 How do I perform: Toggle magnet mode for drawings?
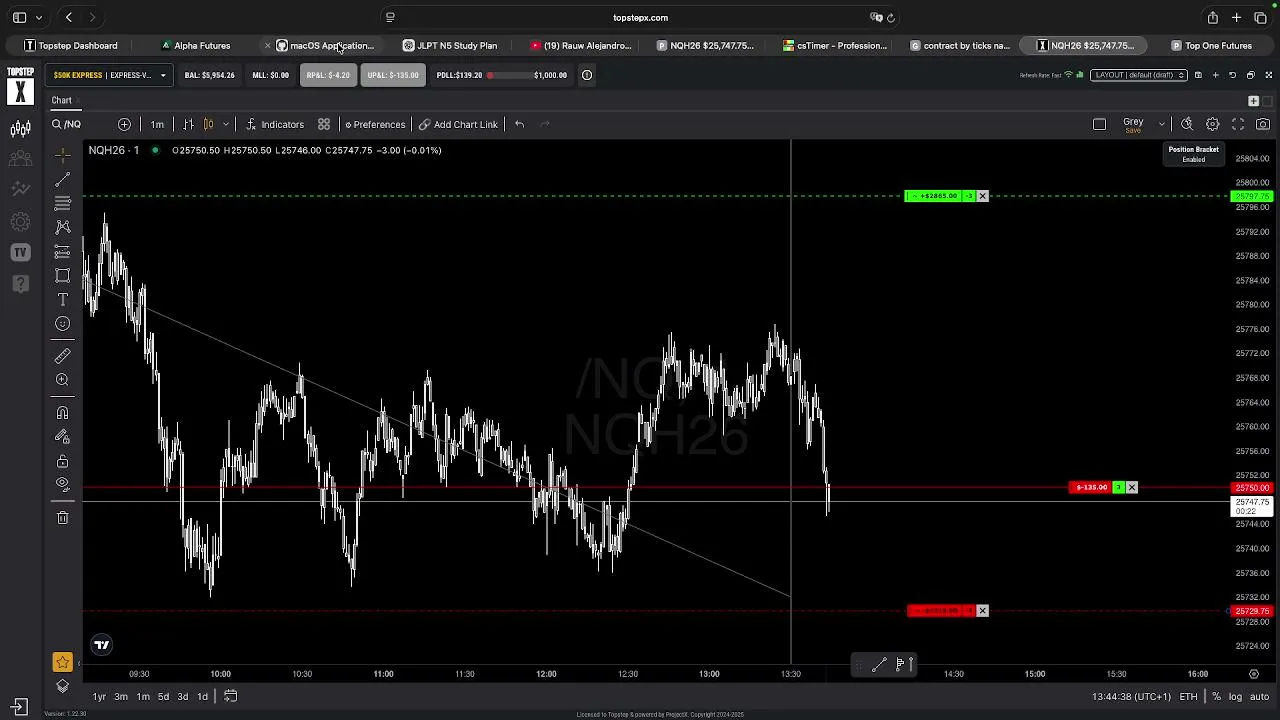62,413
